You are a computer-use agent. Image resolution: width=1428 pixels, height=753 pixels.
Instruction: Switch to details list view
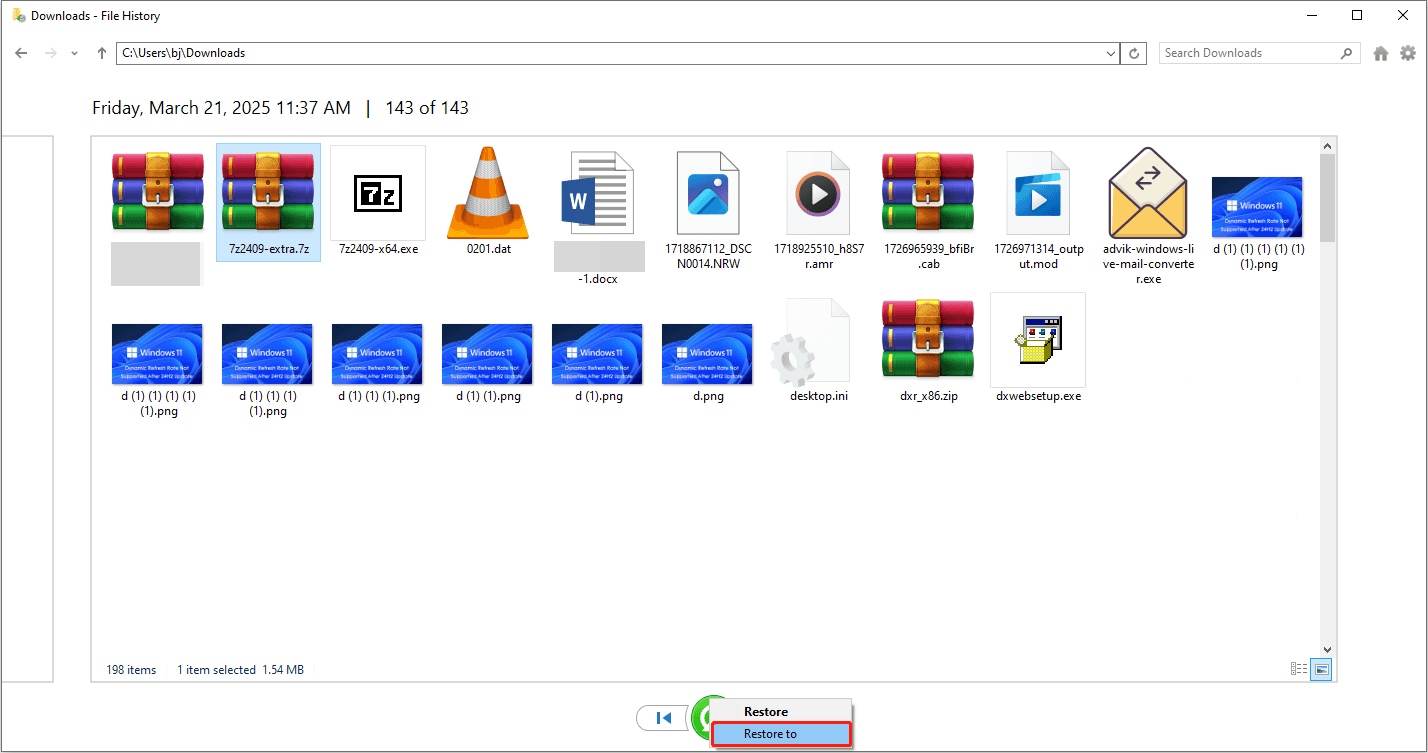coord(1299,669)
